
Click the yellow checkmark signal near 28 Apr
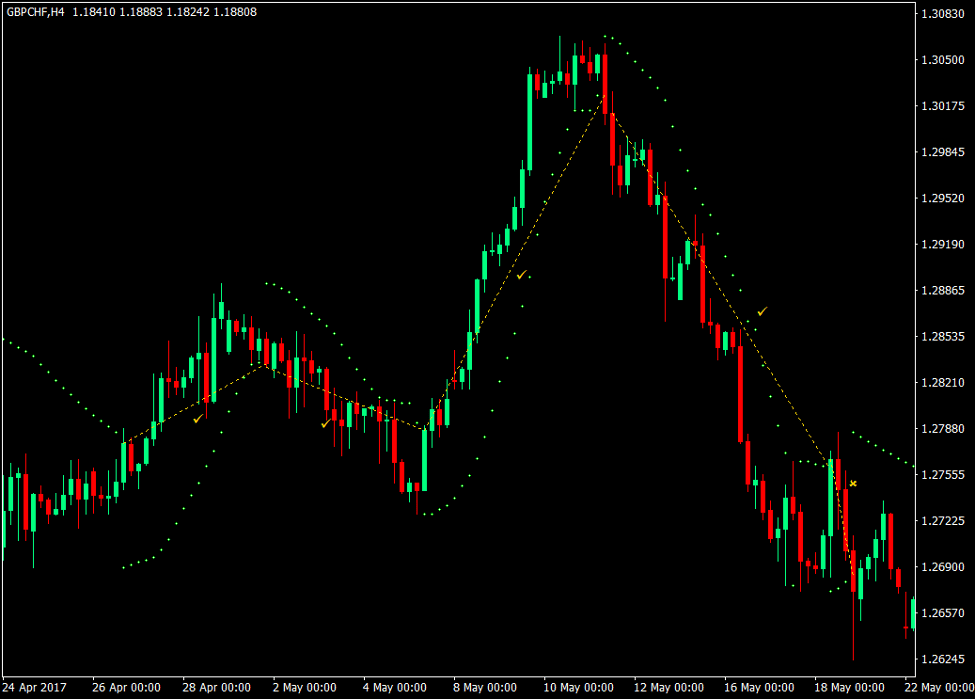tap(199, 419)
